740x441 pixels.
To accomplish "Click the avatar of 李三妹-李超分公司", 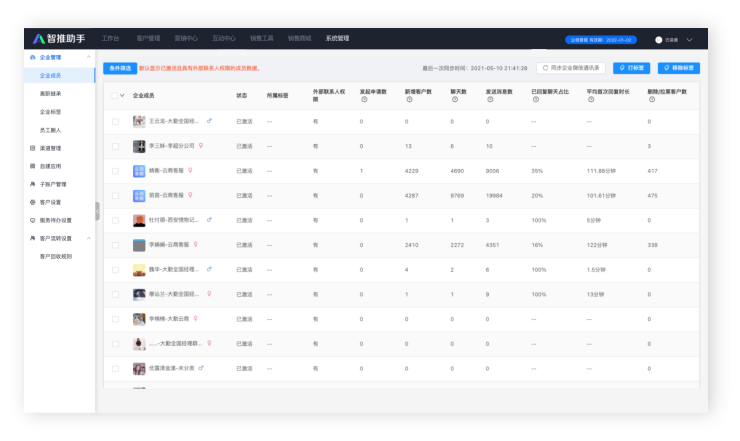I will pyautogui.click(x=139, y=146).
